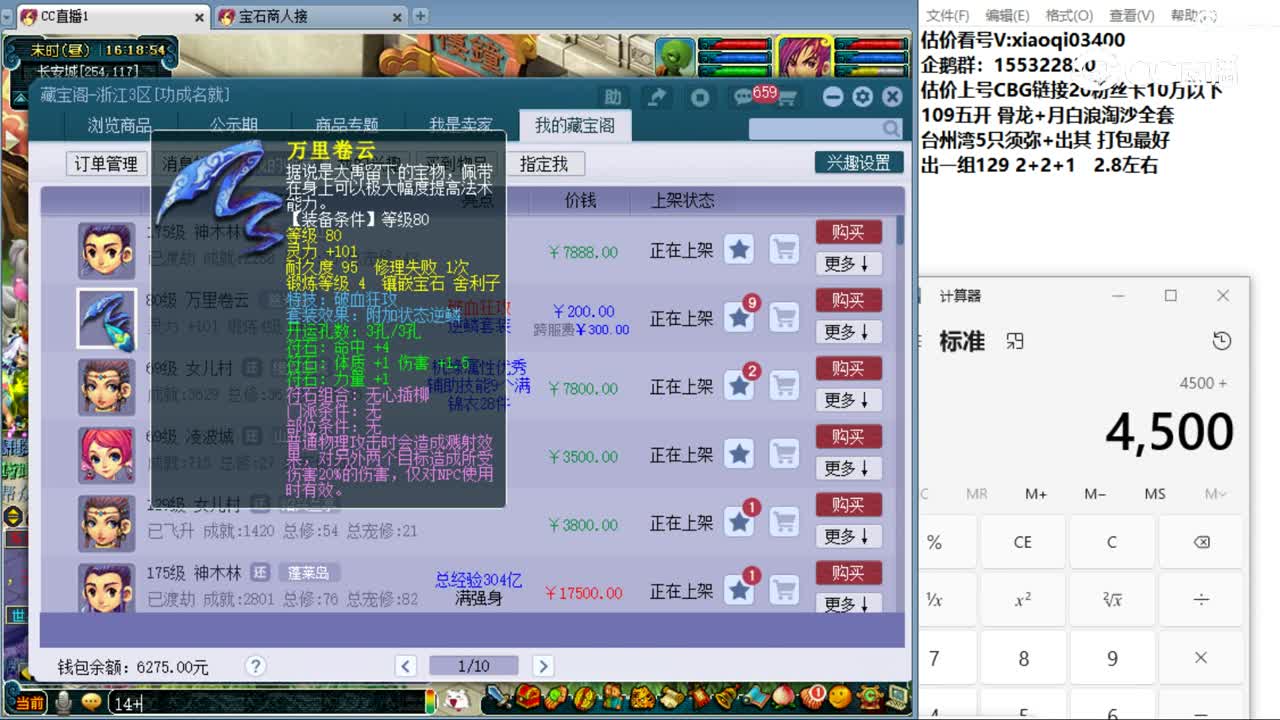Open the gear settings icon in 藏宝阁 header
The height and width of the screenshot is (720, 1280).
point(861,97)
